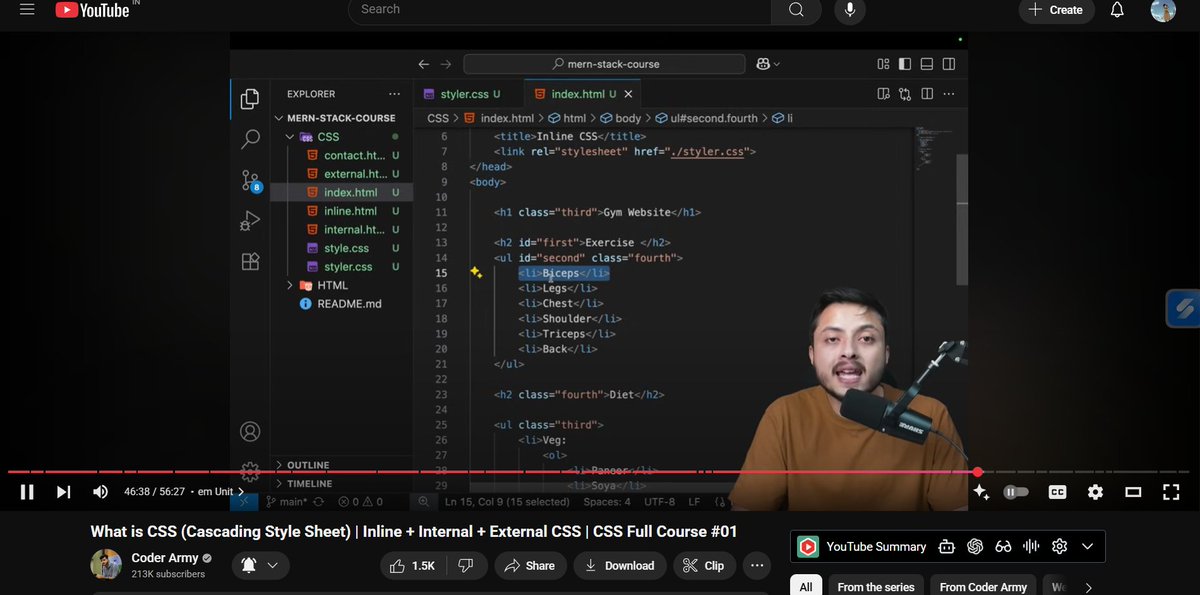Click the Download button under the video

point(620,565)
